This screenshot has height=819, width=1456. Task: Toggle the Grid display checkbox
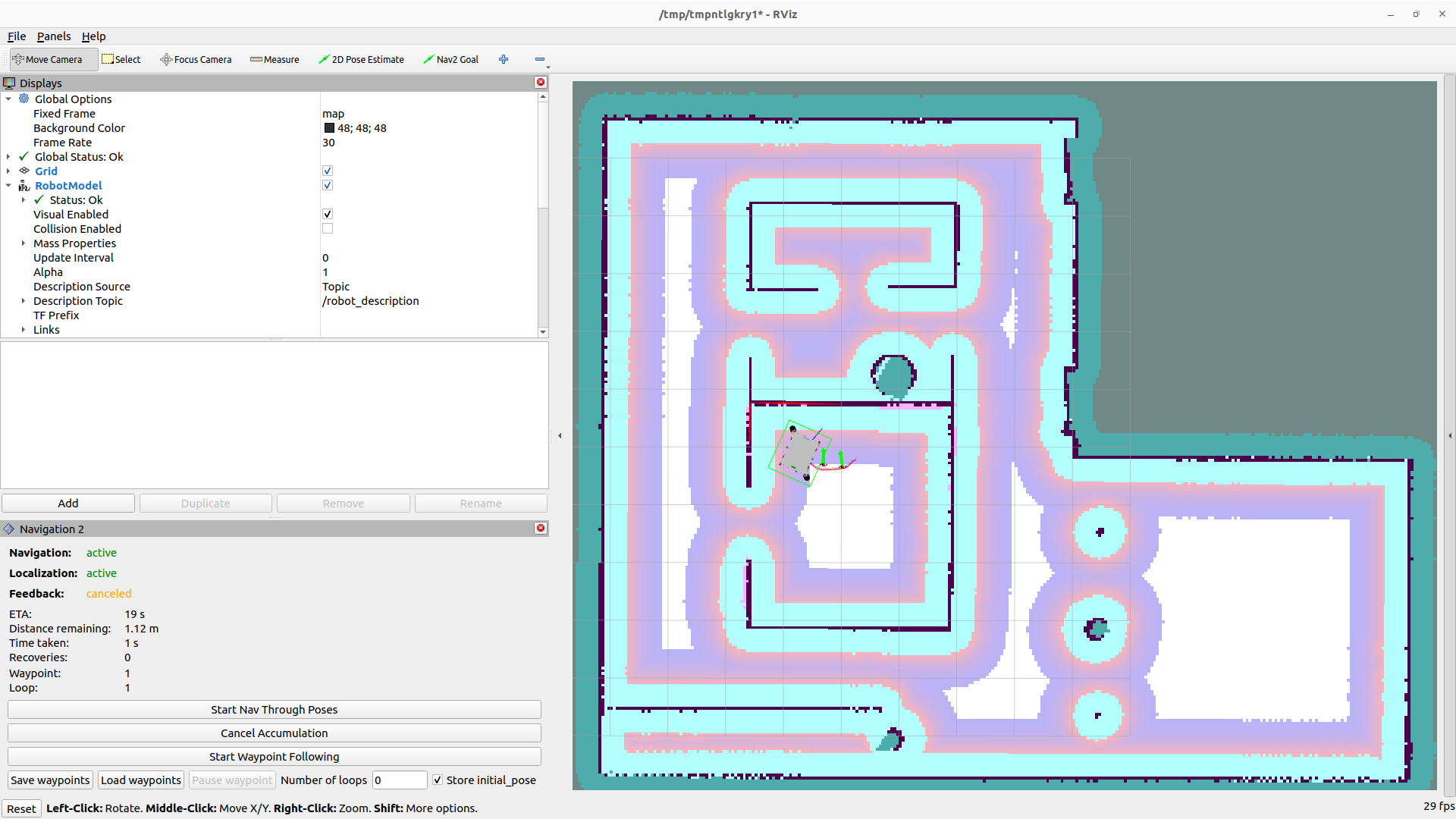tap(328, 171)
